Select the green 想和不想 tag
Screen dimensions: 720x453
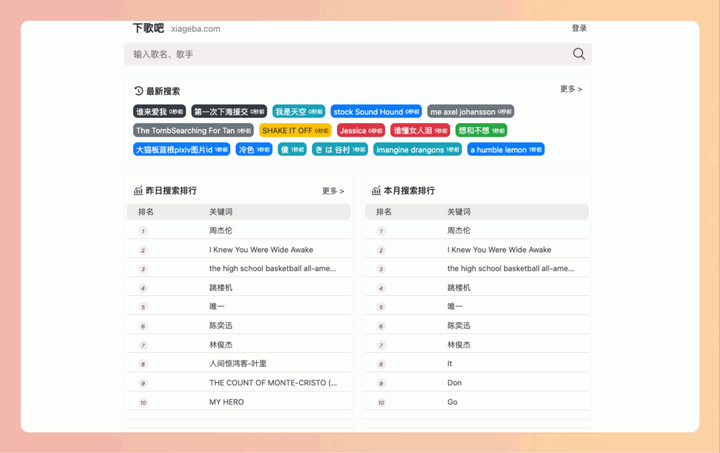coord(481,130)
